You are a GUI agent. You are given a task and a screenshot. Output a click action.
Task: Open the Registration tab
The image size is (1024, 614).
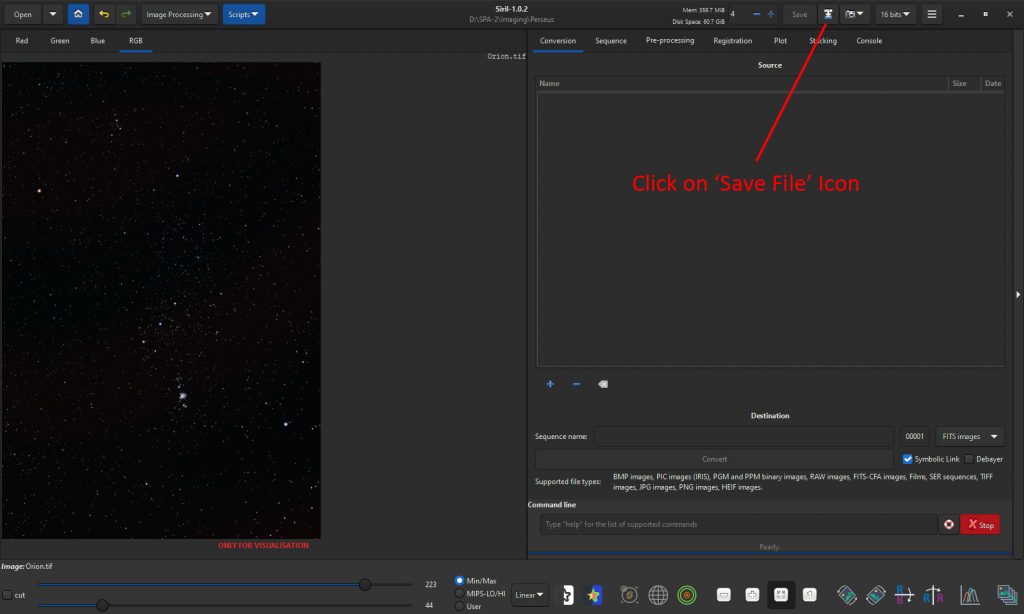[732, 40]
